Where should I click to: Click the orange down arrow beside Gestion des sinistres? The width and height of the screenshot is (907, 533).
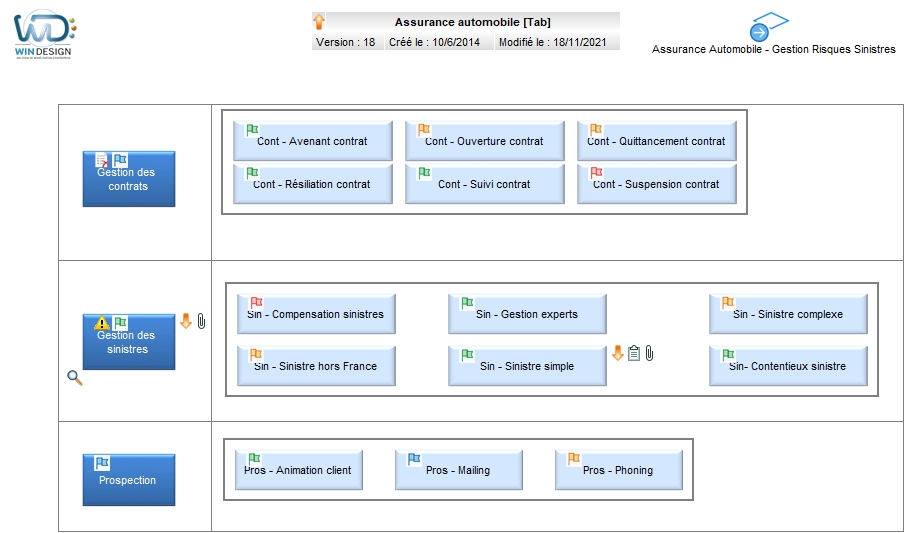[186, 321]
